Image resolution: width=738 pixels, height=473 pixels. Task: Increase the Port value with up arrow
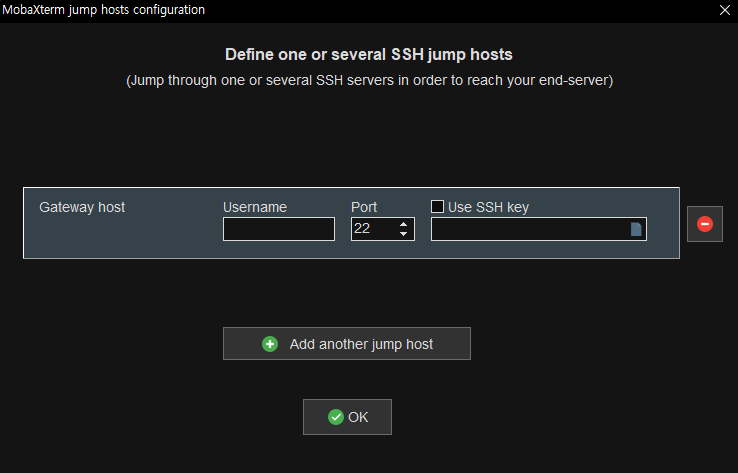403,224
